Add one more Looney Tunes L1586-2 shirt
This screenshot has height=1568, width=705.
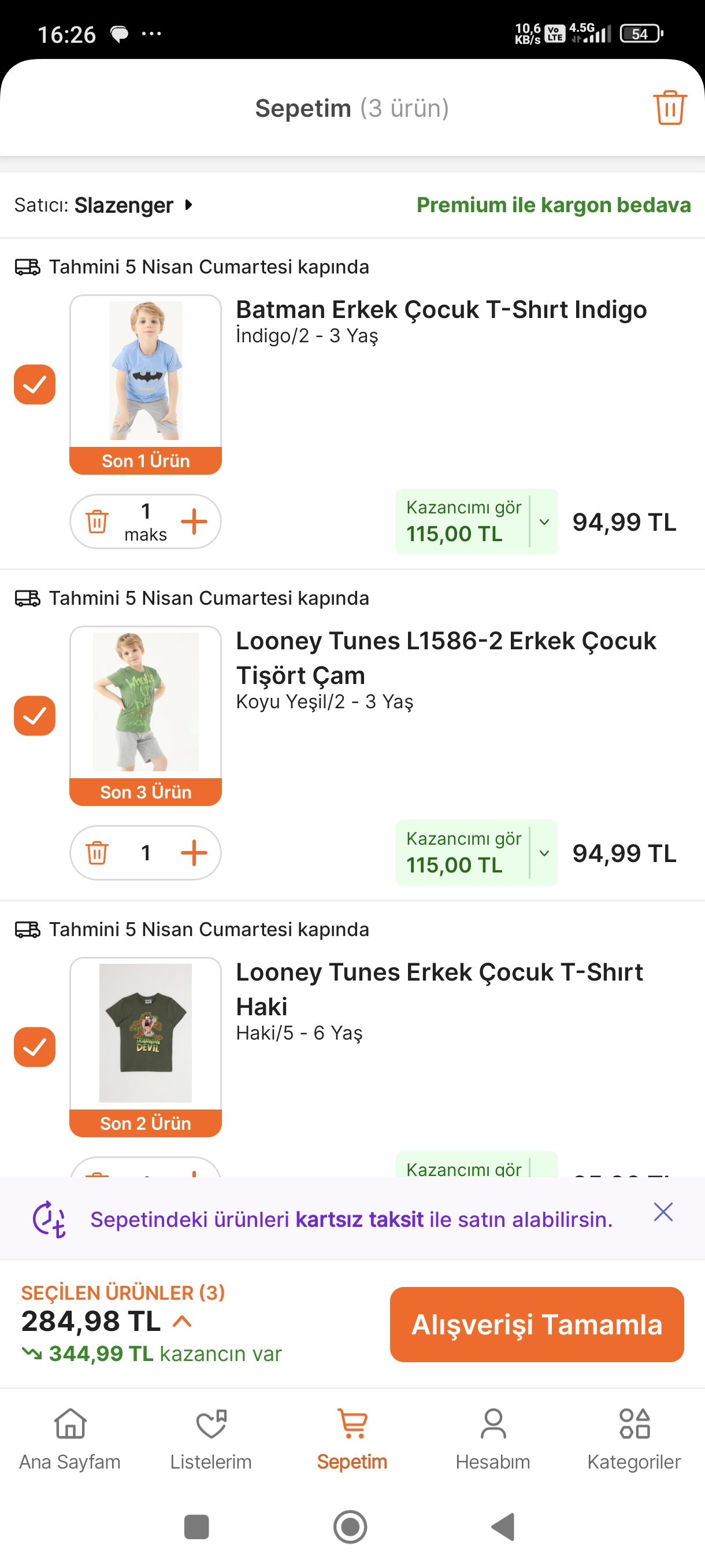click(x=194, y=853)
